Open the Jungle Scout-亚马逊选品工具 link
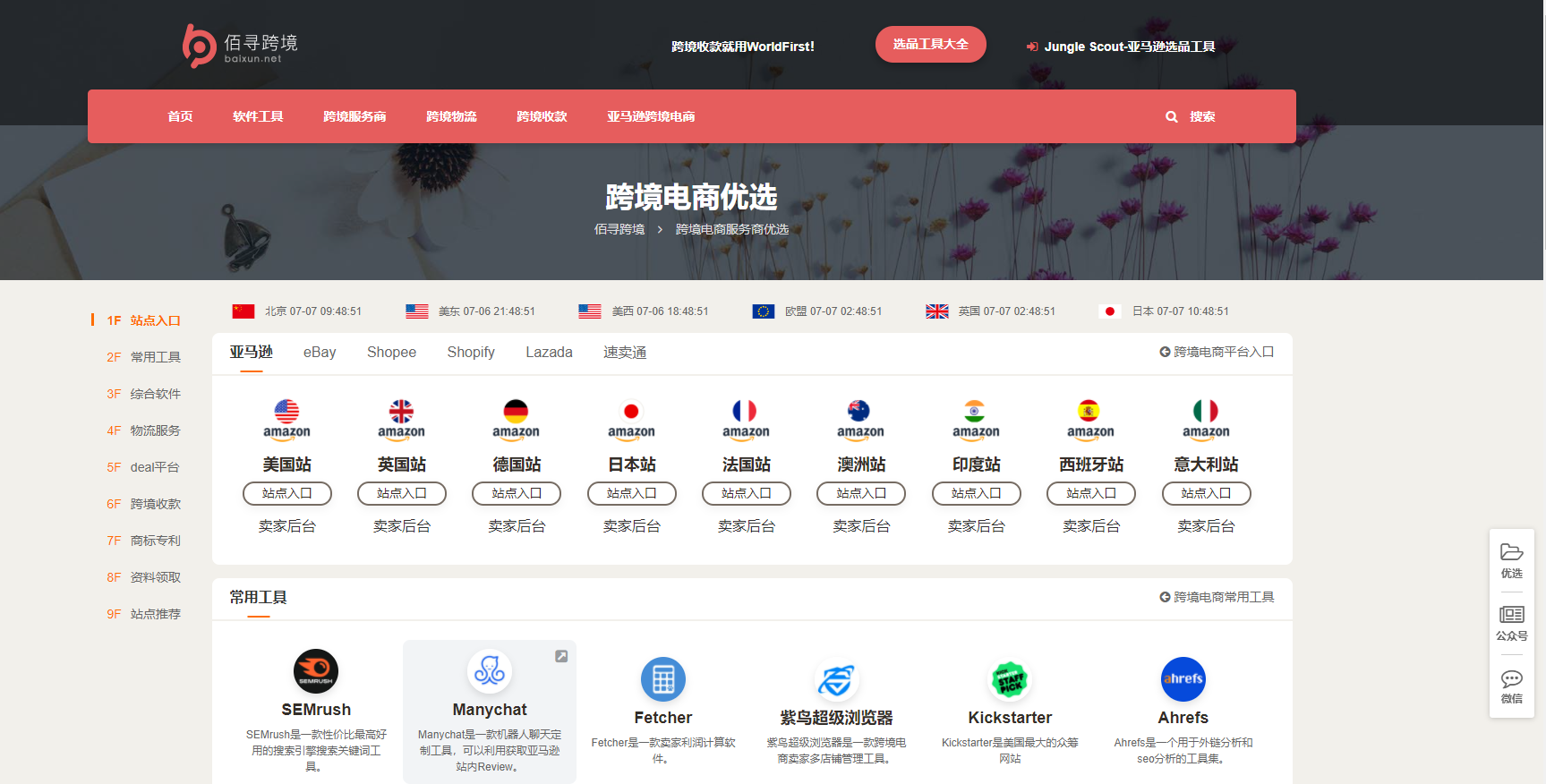 (1121, 47)
